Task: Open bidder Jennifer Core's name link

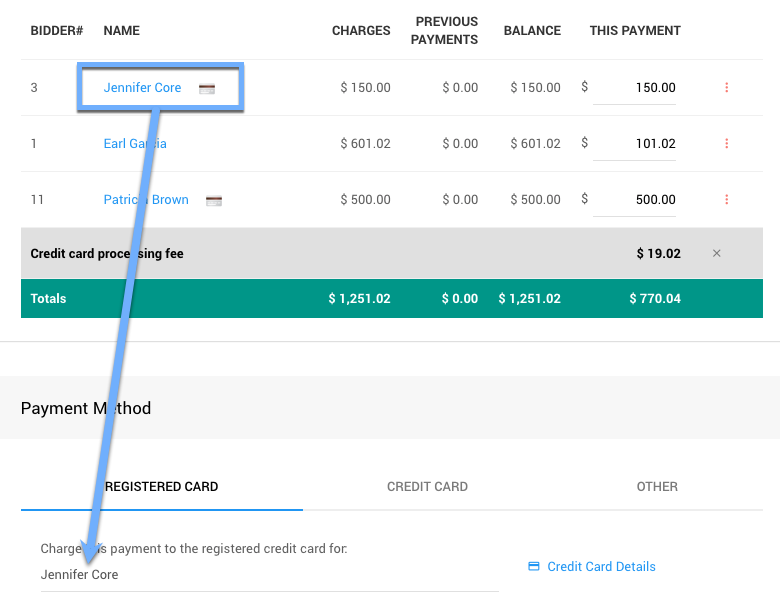Action: click(x=142, y=88)
